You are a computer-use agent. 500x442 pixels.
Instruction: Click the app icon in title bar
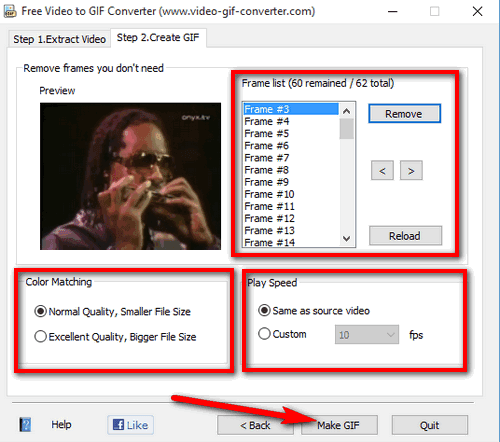click(x=10, y=11)
